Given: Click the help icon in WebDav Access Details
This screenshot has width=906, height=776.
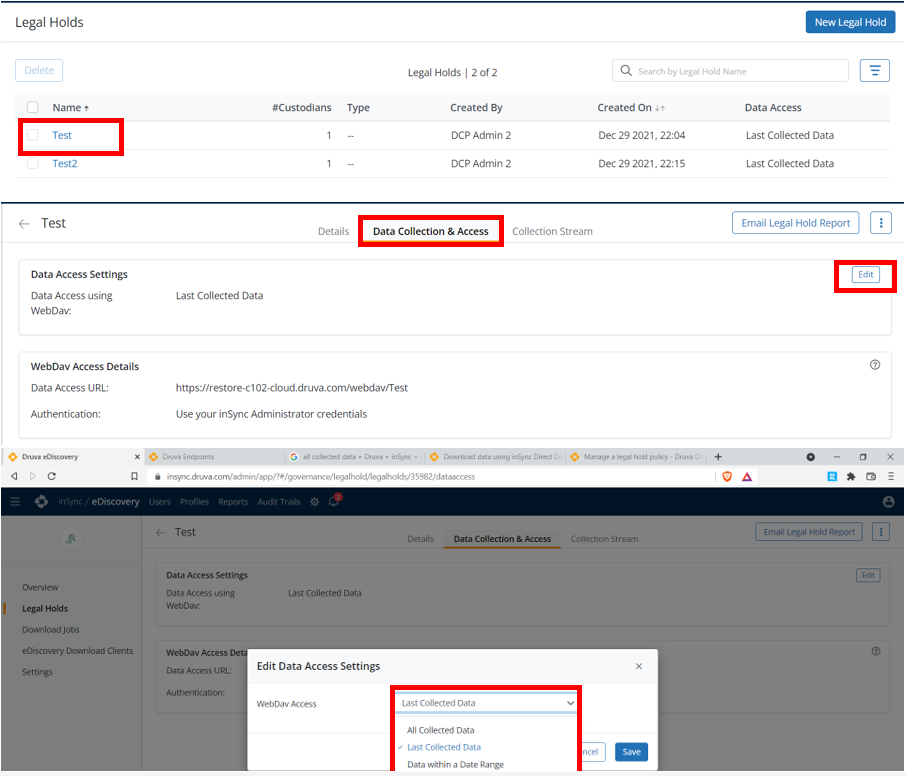Looking at the screenshot, I should coord(875,365).
